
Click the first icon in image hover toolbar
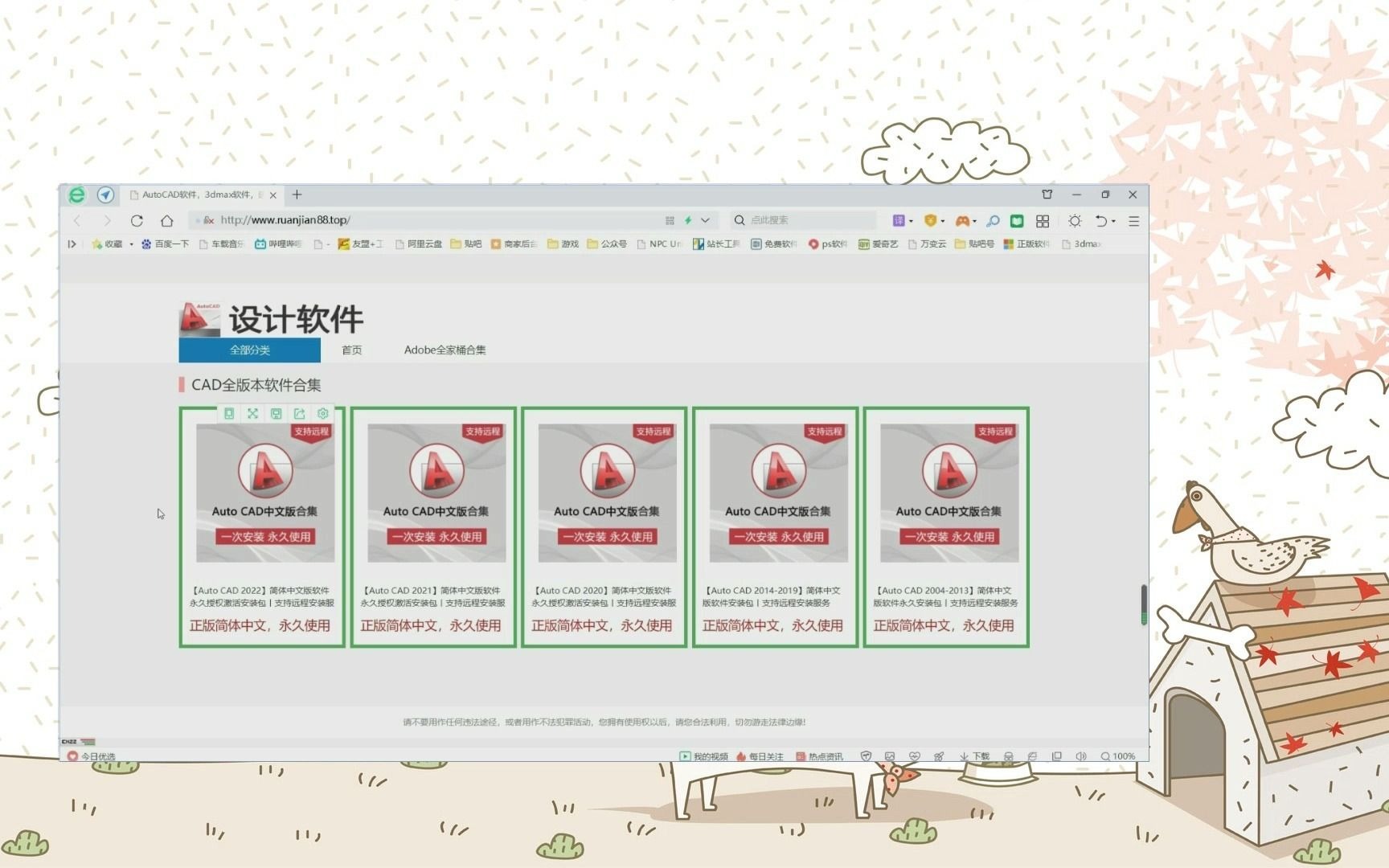tap(229, 413)
